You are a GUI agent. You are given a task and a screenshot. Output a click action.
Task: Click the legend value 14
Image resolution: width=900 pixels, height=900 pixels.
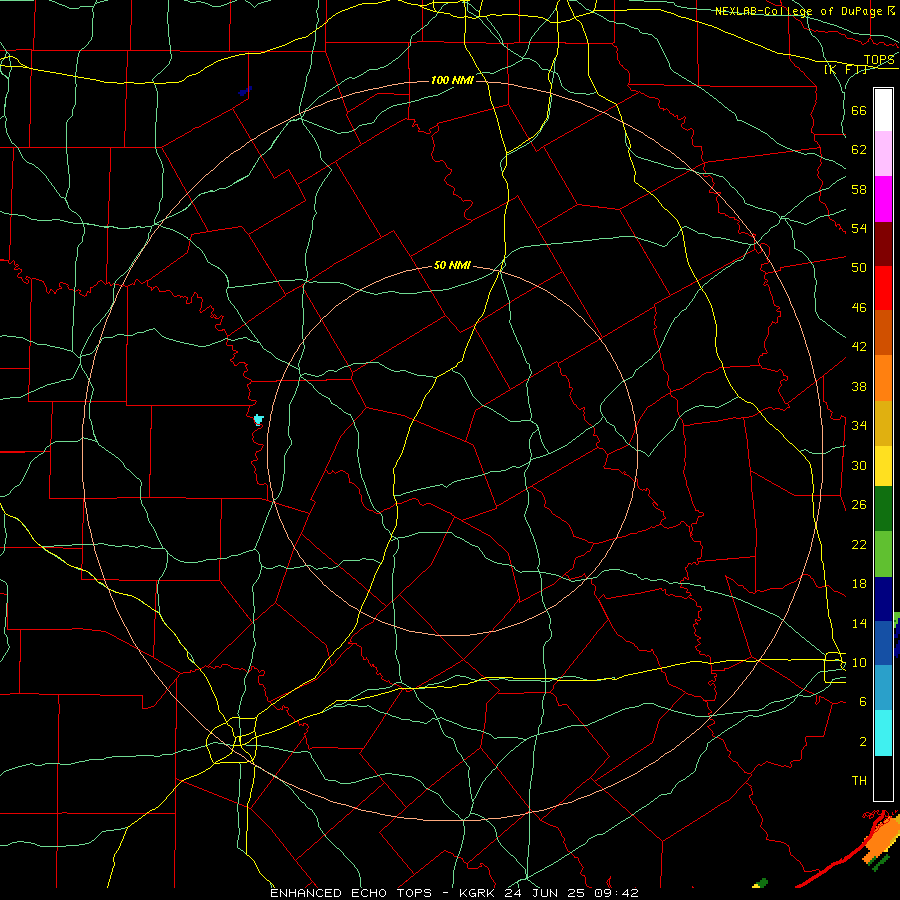point(859,623)
